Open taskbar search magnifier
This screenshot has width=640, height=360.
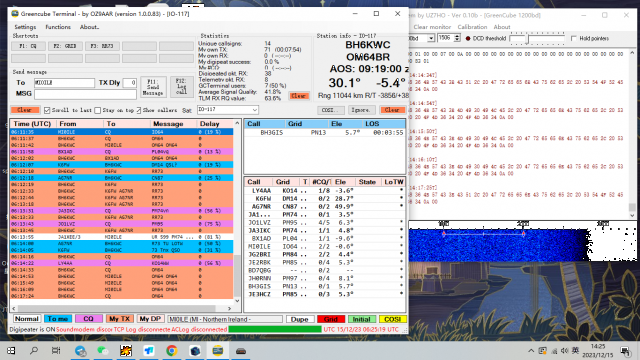pos(34,351)
